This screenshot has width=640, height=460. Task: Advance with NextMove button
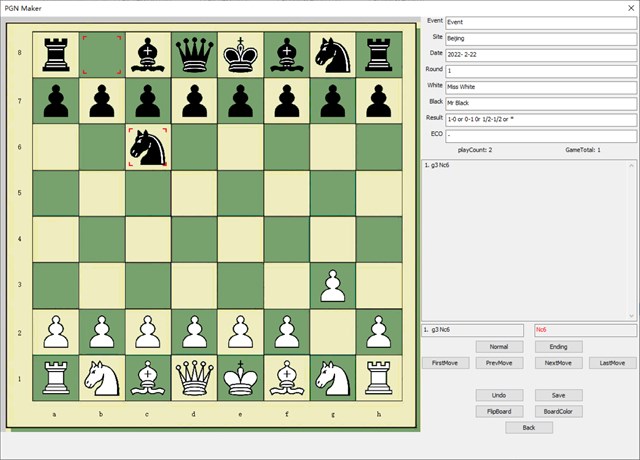point(558,363)
